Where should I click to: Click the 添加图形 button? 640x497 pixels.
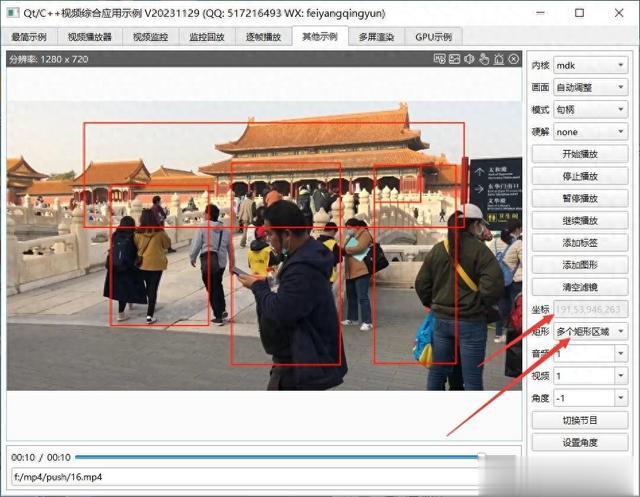click(x=580, y=265)
